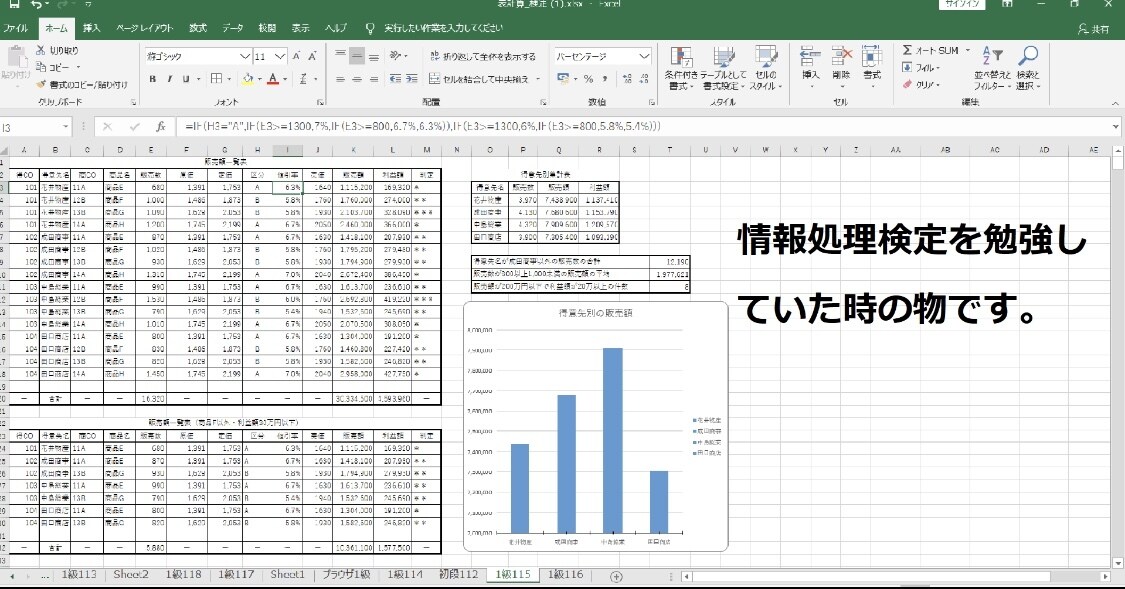This screenshot has width=1125, height=589.
Task: Click the Insert cells (挿入) icon
Action: [x=811, y=57]
